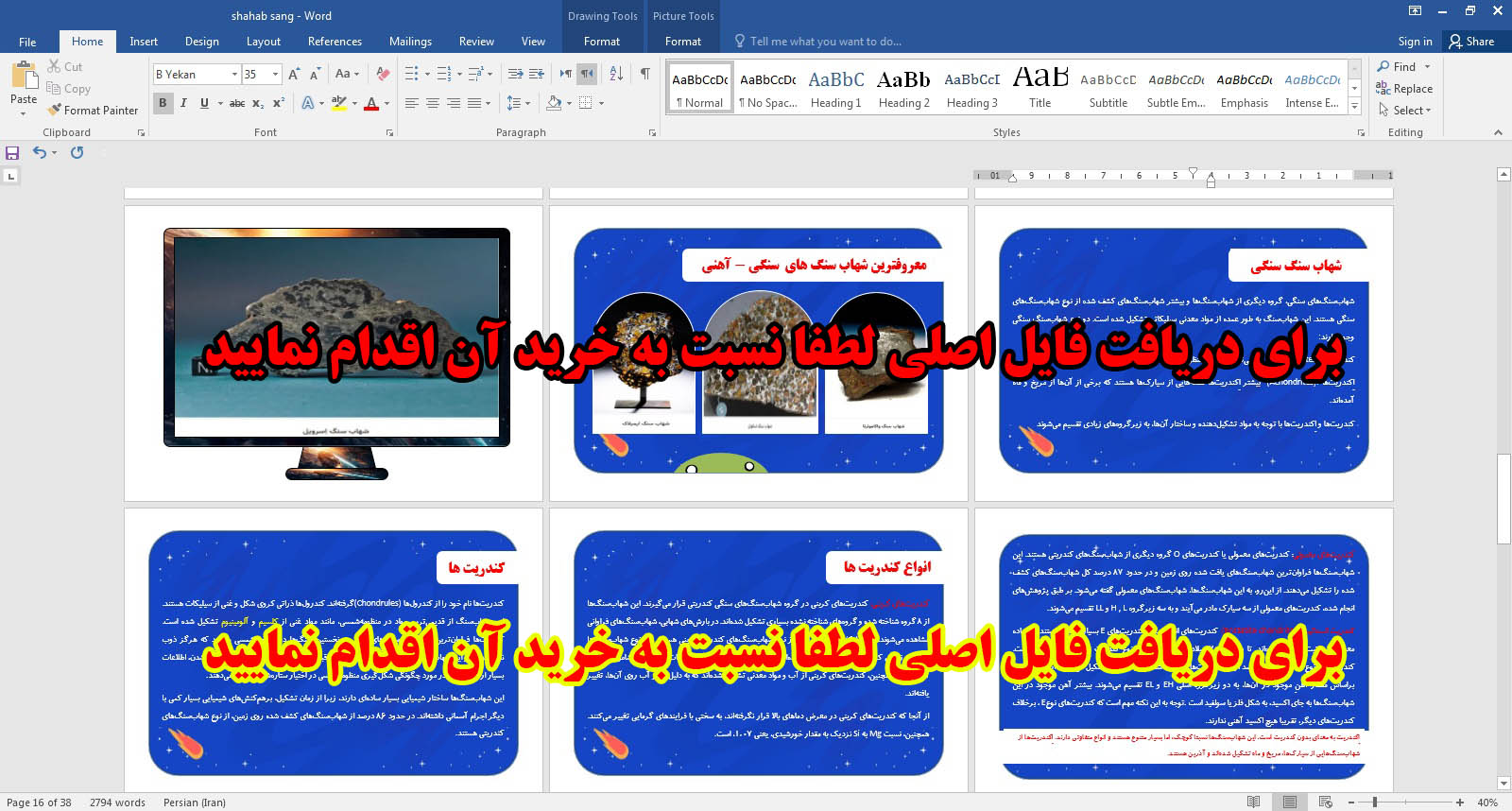
Task: Select Print Layout view icon
Action: 1289,802
